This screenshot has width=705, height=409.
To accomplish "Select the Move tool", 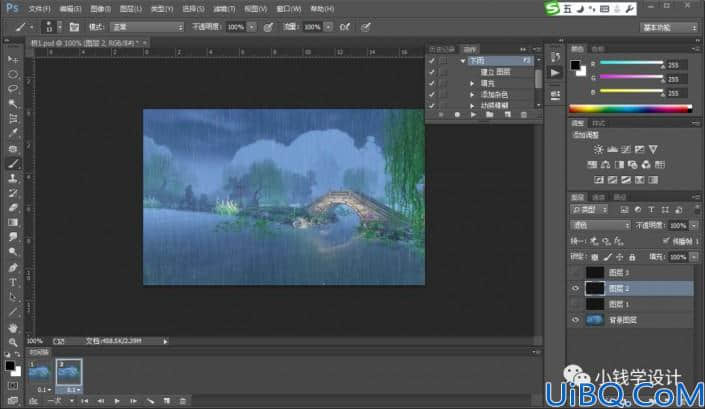I will 13,59.
